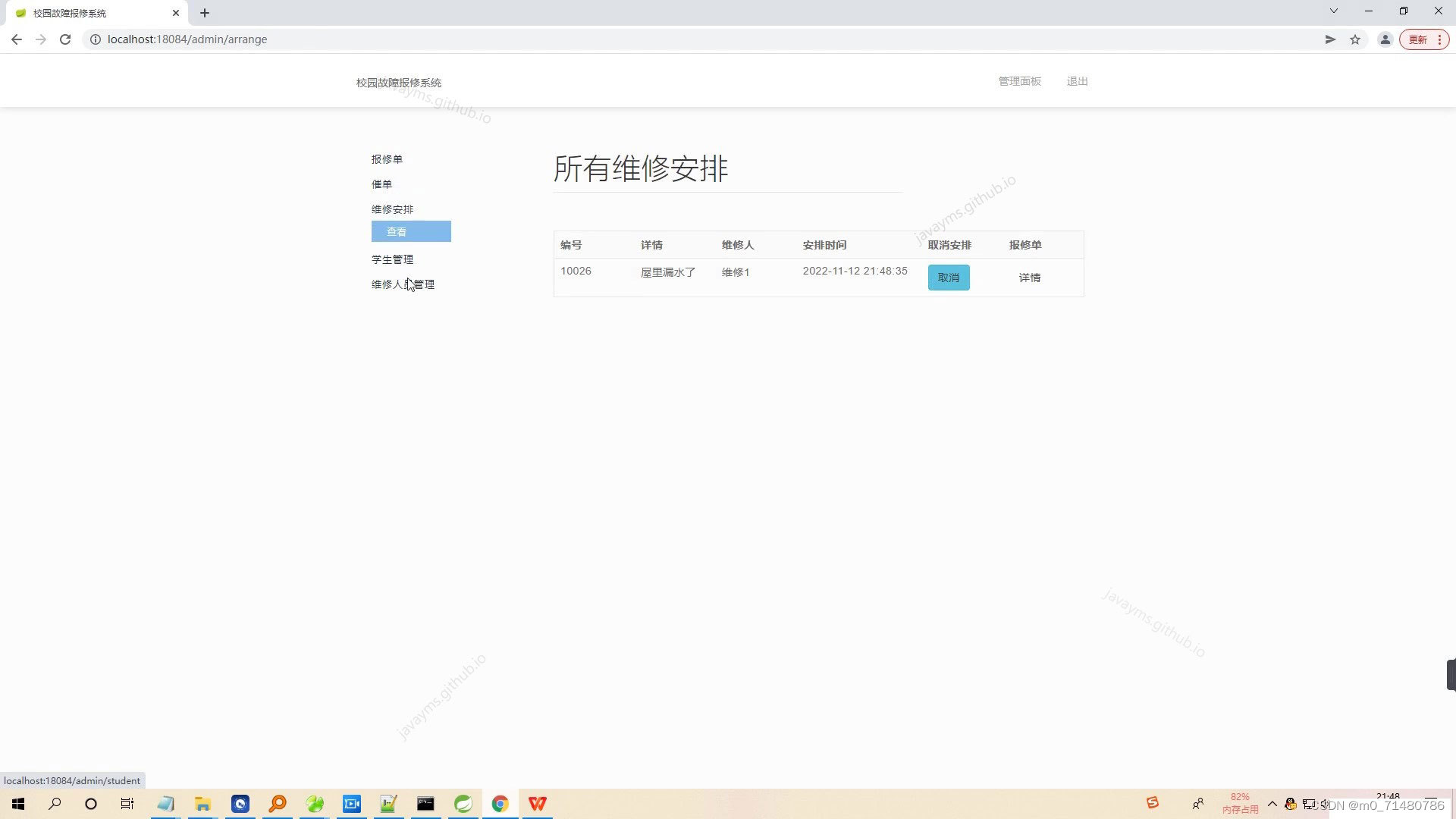Open Spring green leaf app on taskbar
The height and width of the screenshot is (819, 1456).
pos(463,804)
